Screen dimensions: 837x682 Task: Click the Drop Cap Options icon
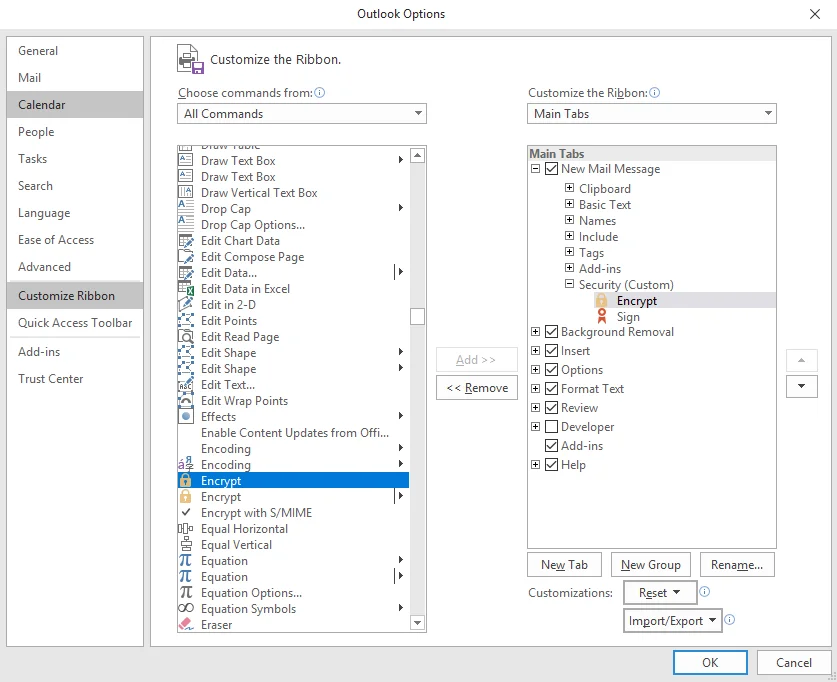point(185,224)
